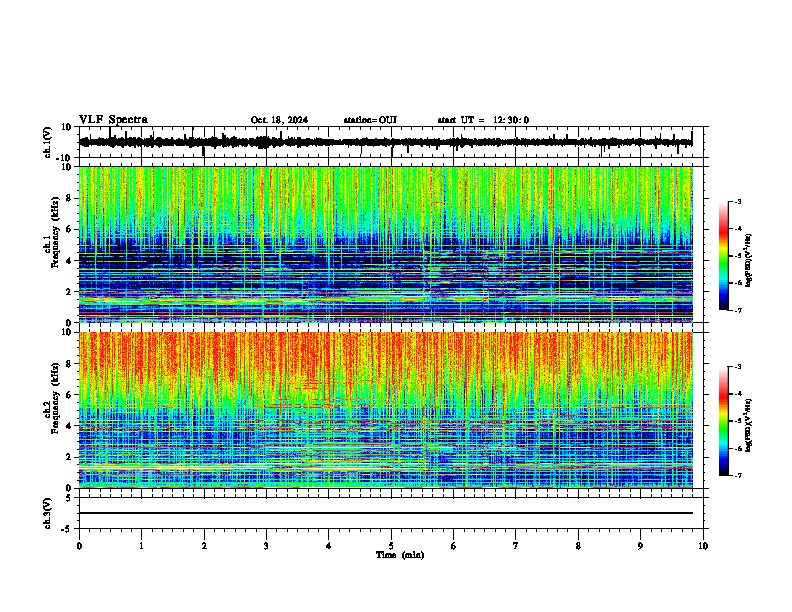Click the "4" kHz tick on ch.2 spectrogram axis

point(69,426)
